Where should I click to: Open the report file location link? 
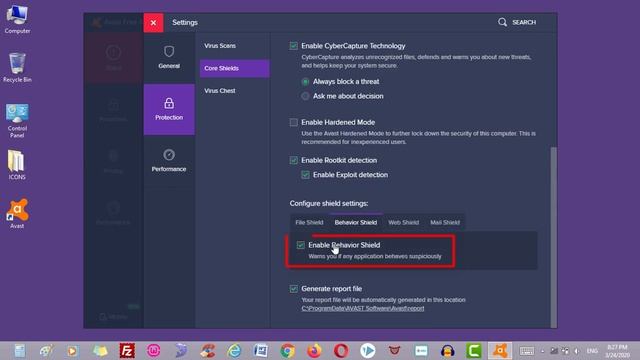[363, 309]
